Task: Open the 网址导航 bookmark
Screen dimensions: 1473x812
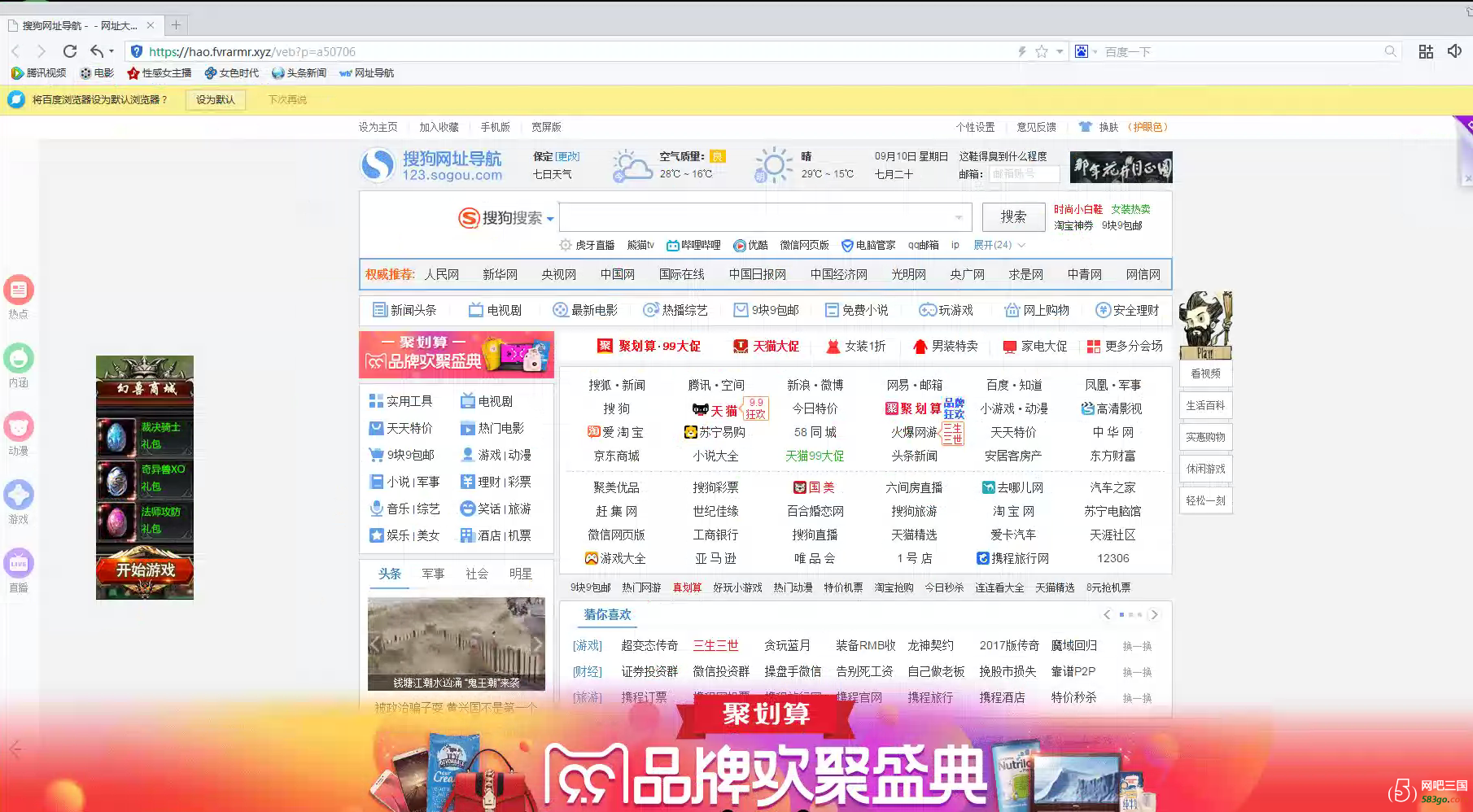Action: point(366,72)
